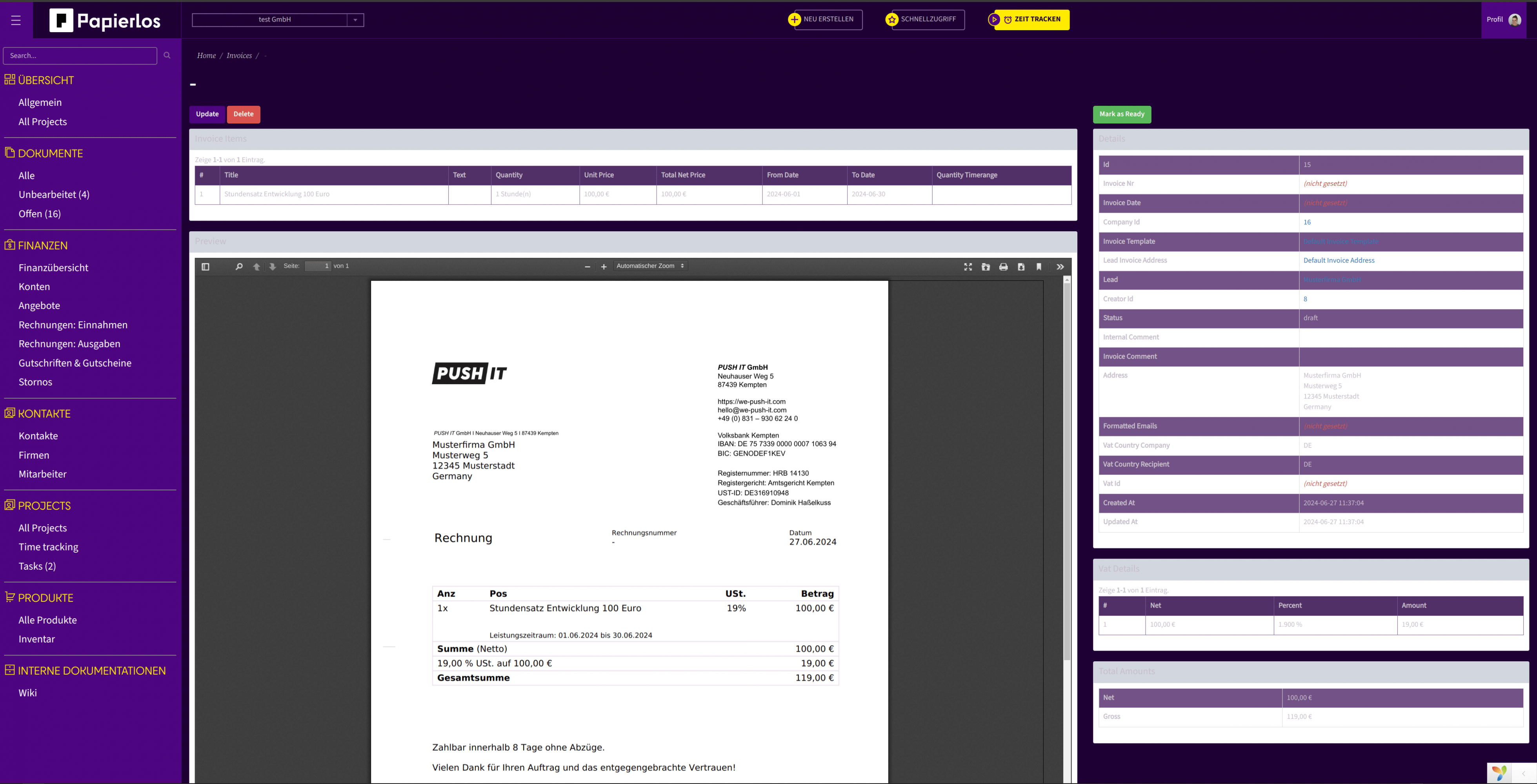The image size is (1537, 784).
Task: Zoom in on the PDF preview
Action: (x=604, y=267)
